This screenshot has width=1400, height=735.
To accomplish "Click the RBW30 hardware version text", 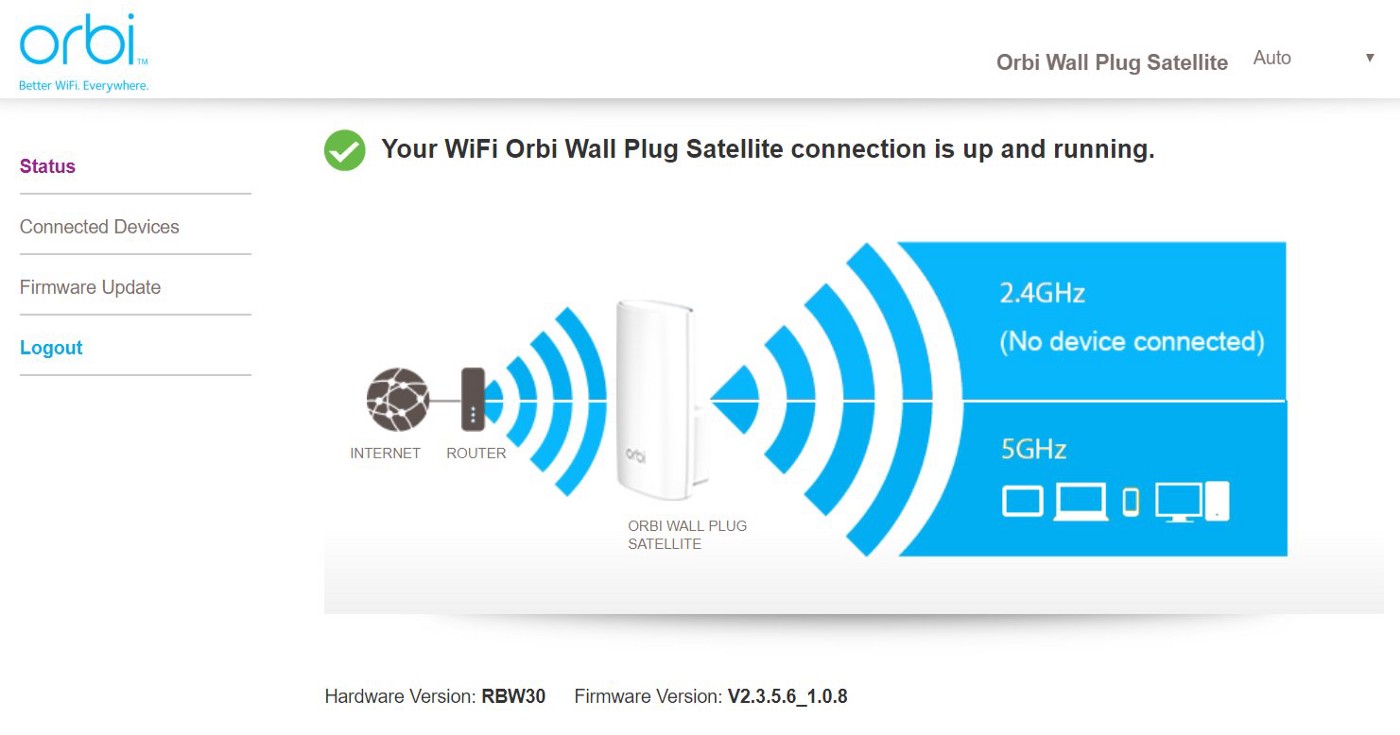I will [513, 696].
